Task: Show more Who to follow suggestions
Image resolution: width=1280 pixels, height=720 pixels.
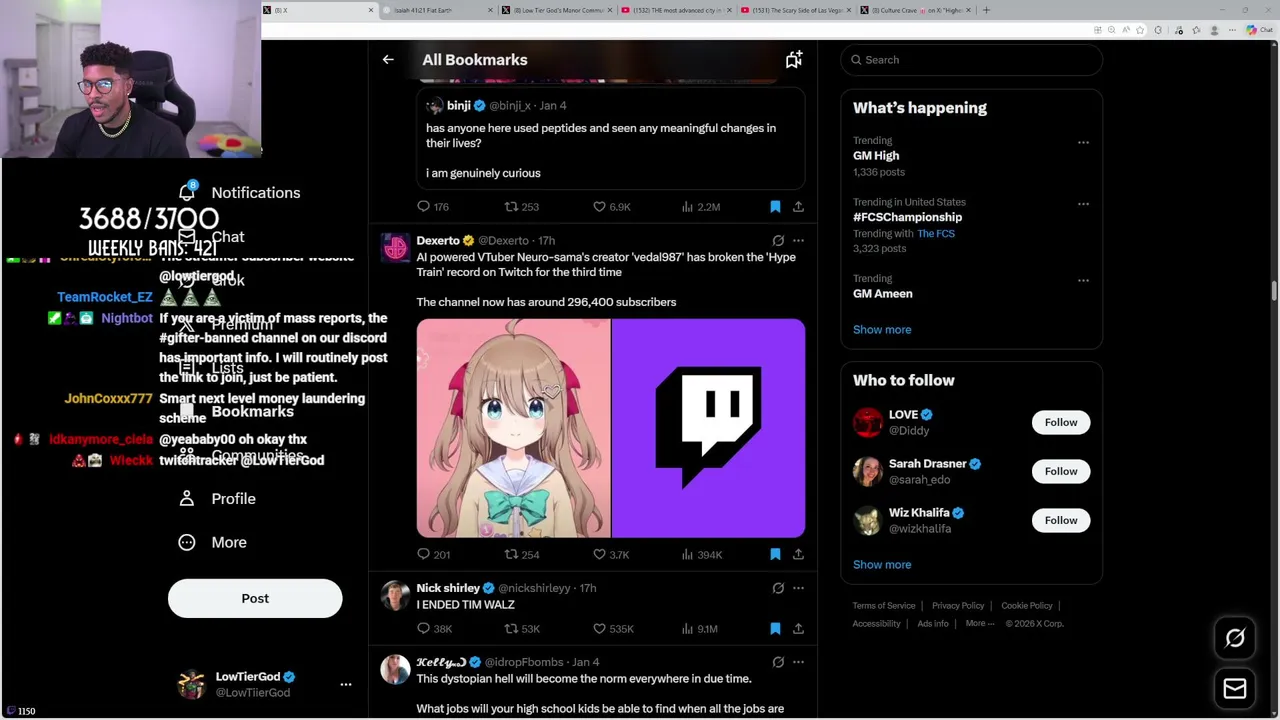Action: (x=882, y=565)
